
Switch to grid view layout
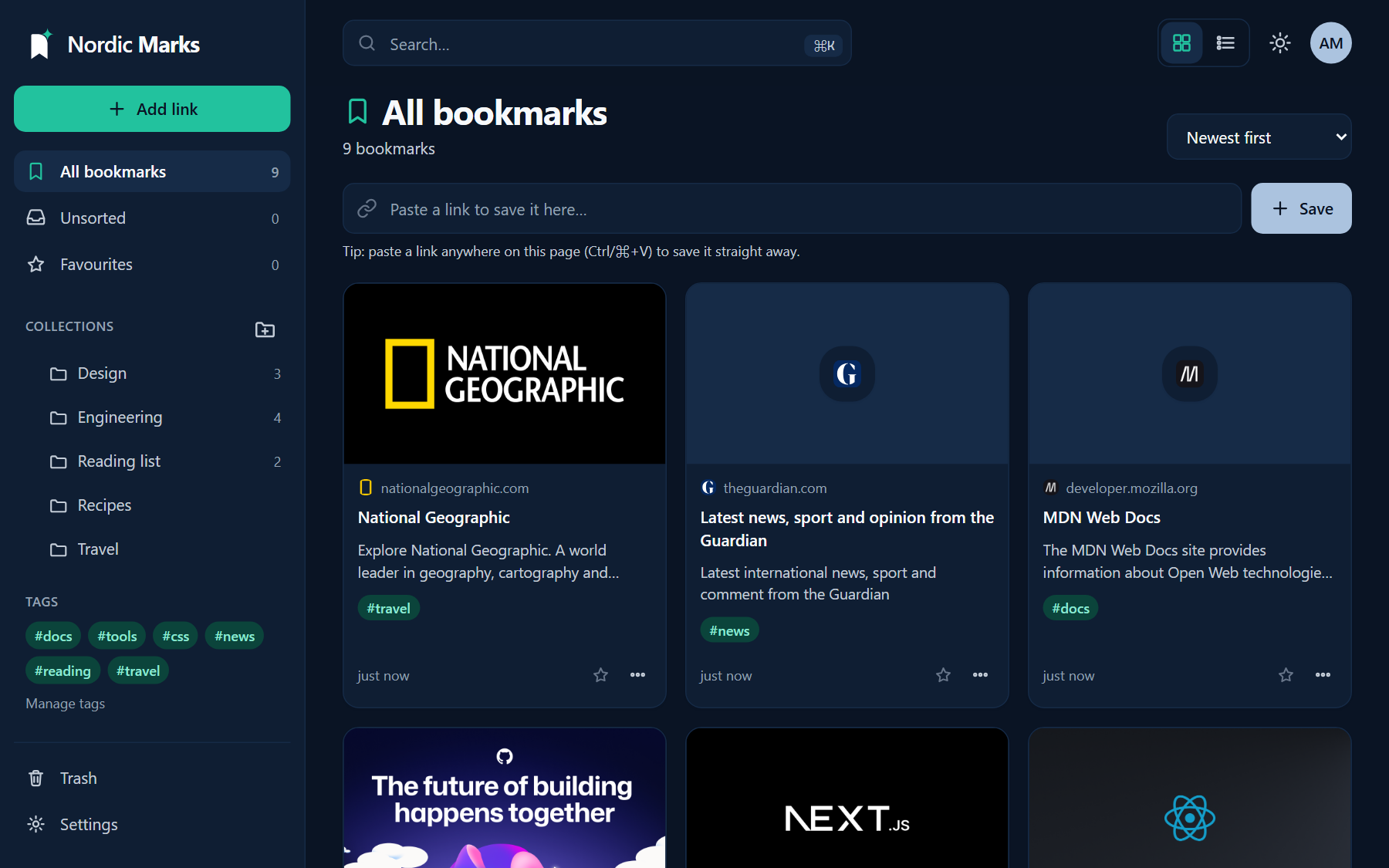point(1181,43)
